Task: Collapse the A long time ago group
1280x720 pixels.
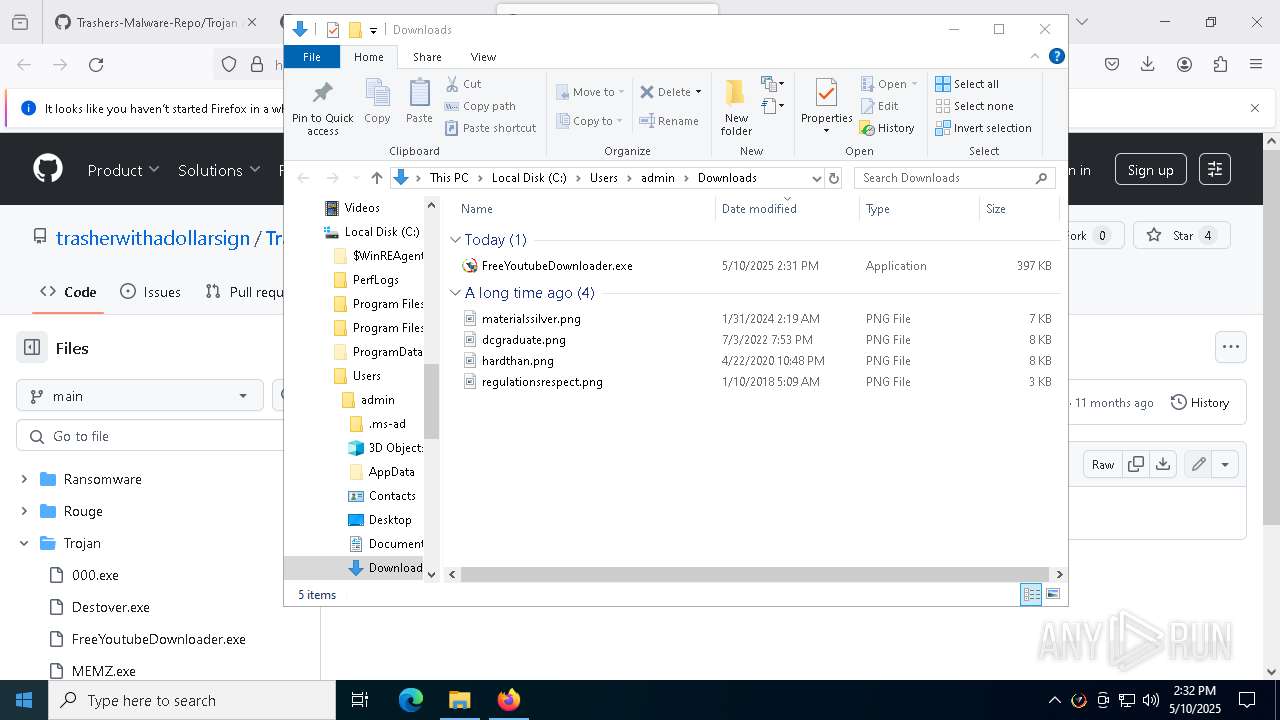Action: tap(455, 293)
